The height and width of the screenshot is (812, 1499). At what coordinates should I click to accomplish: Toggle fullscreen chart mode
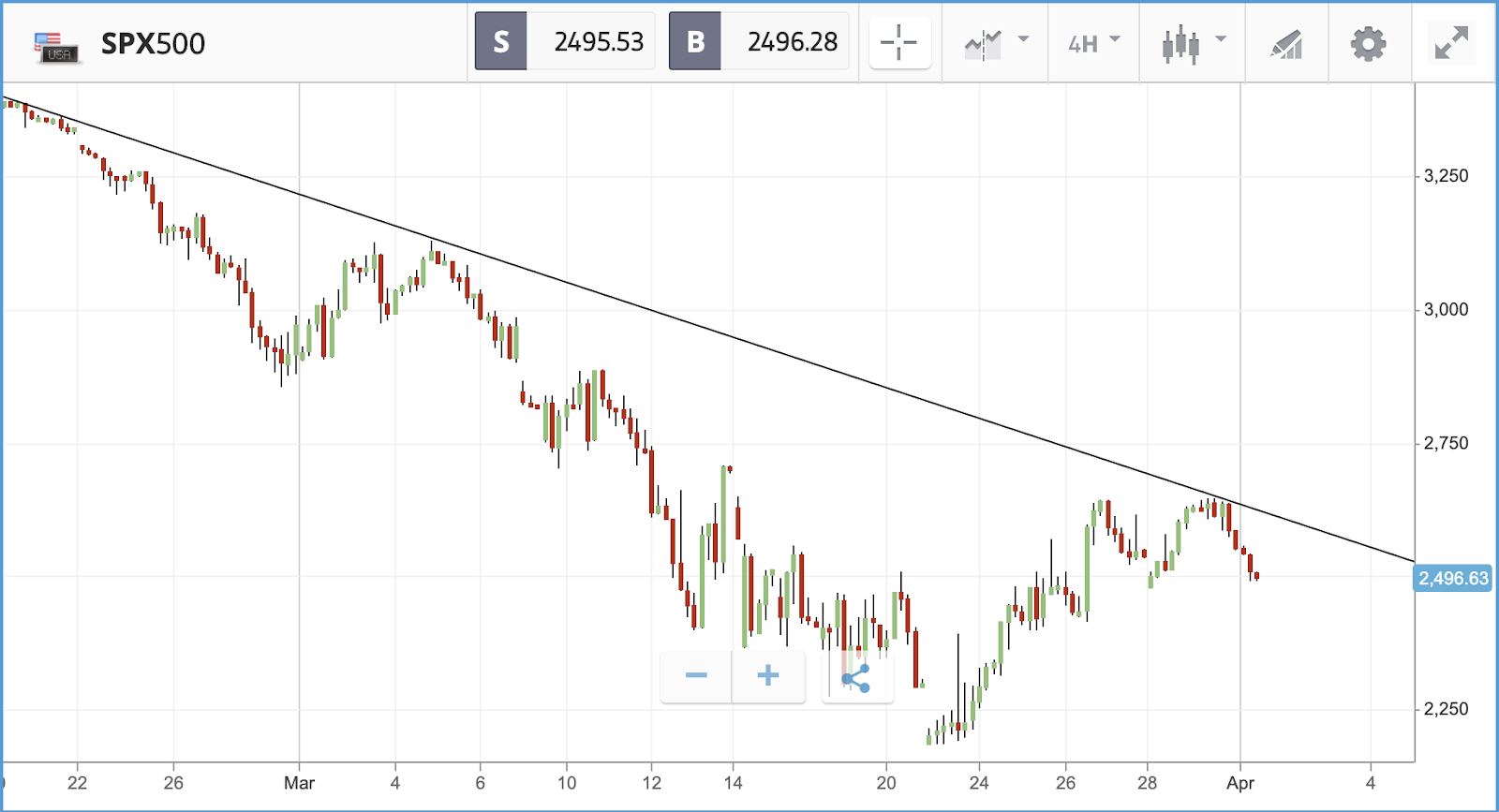tap(1451, 43)
